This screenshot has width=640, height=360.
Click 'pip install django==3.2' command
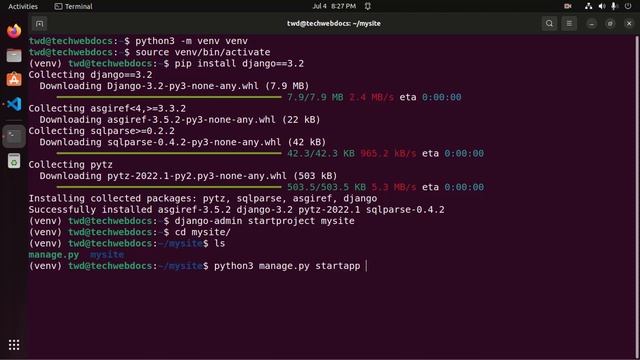tap(239, 64)
